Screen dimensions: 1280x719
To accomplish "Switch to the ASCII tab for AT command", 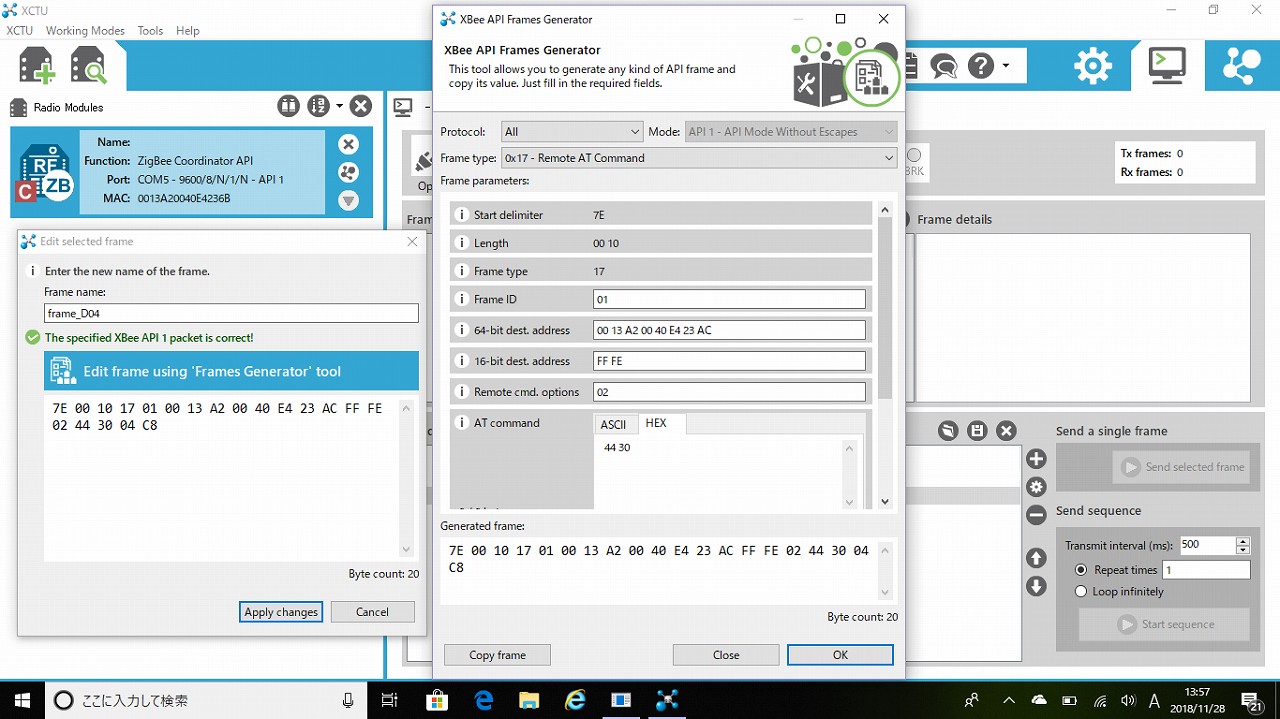I will tap(613, 424).
